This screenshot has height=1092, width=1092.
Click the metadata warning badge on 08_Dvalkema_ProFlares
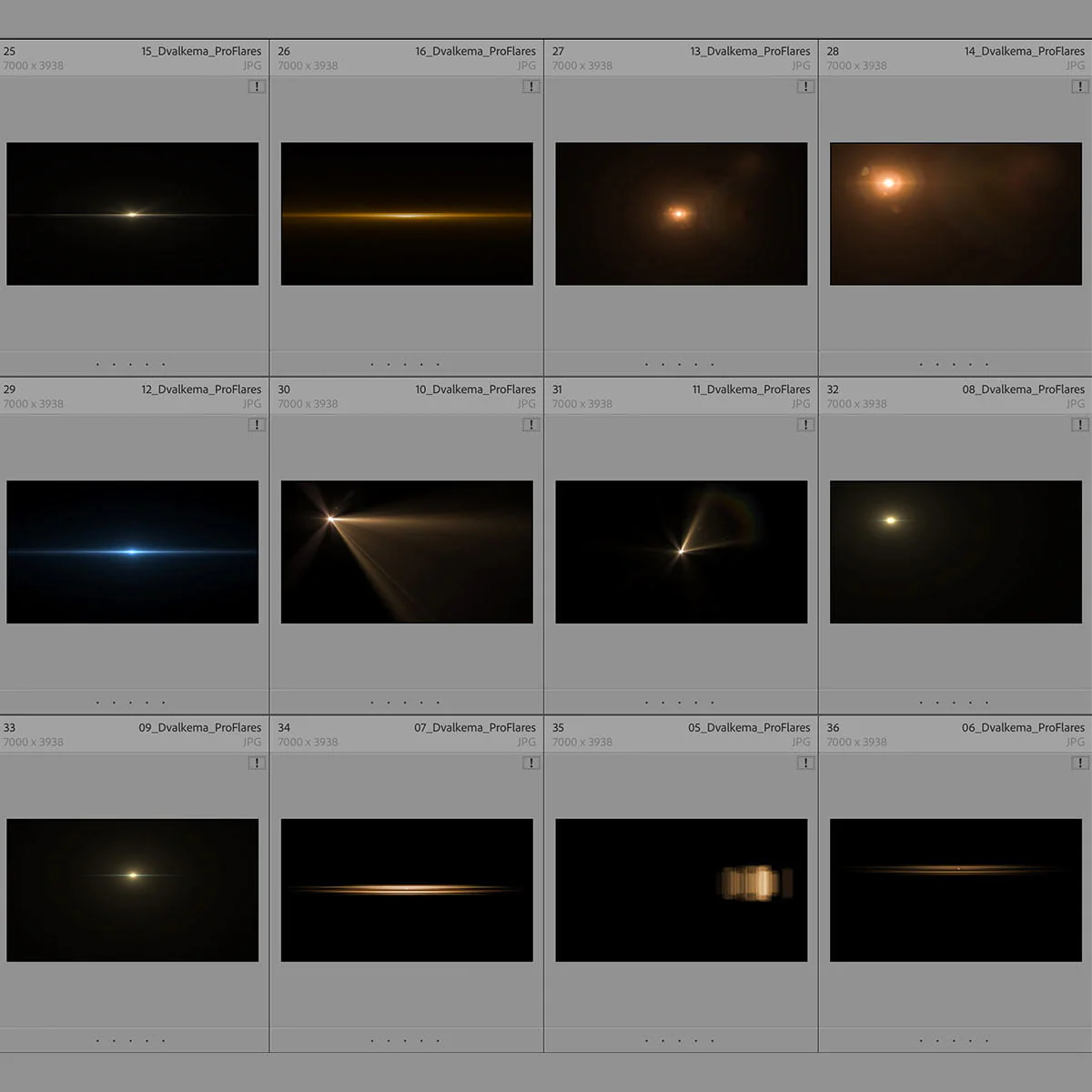(x=1080, y=425)
